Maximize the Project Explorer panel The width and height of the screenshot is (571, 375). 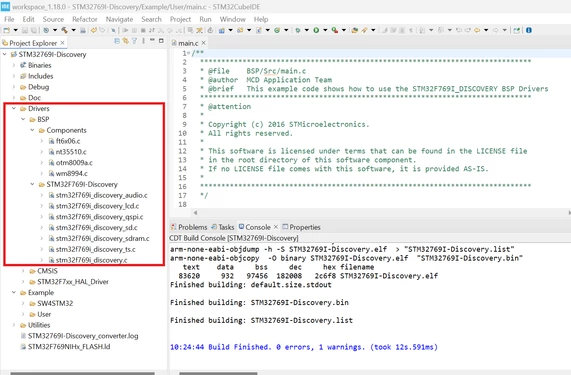[x=161, y=41]
